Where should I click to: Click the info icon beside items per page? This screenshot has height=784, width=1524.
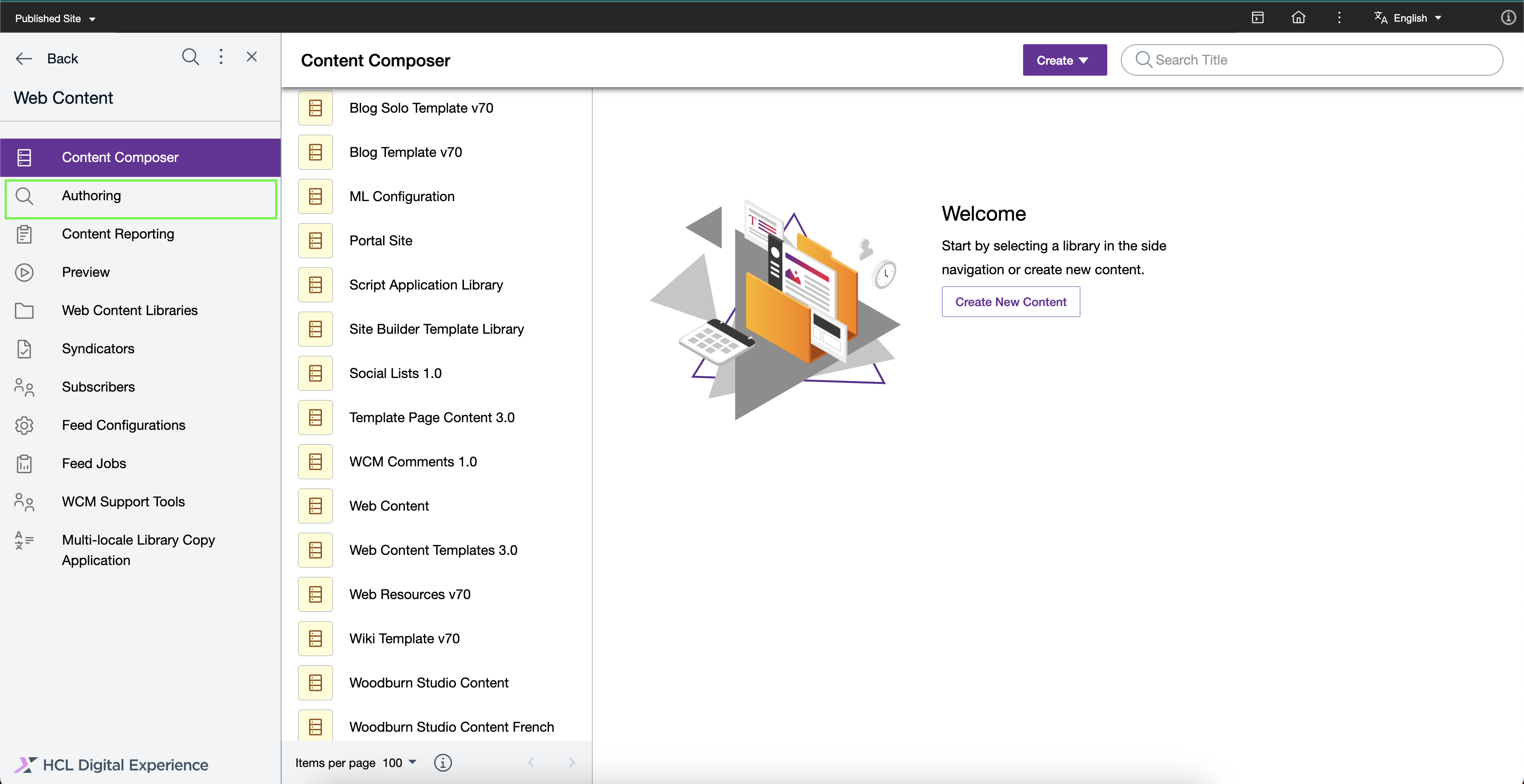pyautogui.click(x=443, y=763)
